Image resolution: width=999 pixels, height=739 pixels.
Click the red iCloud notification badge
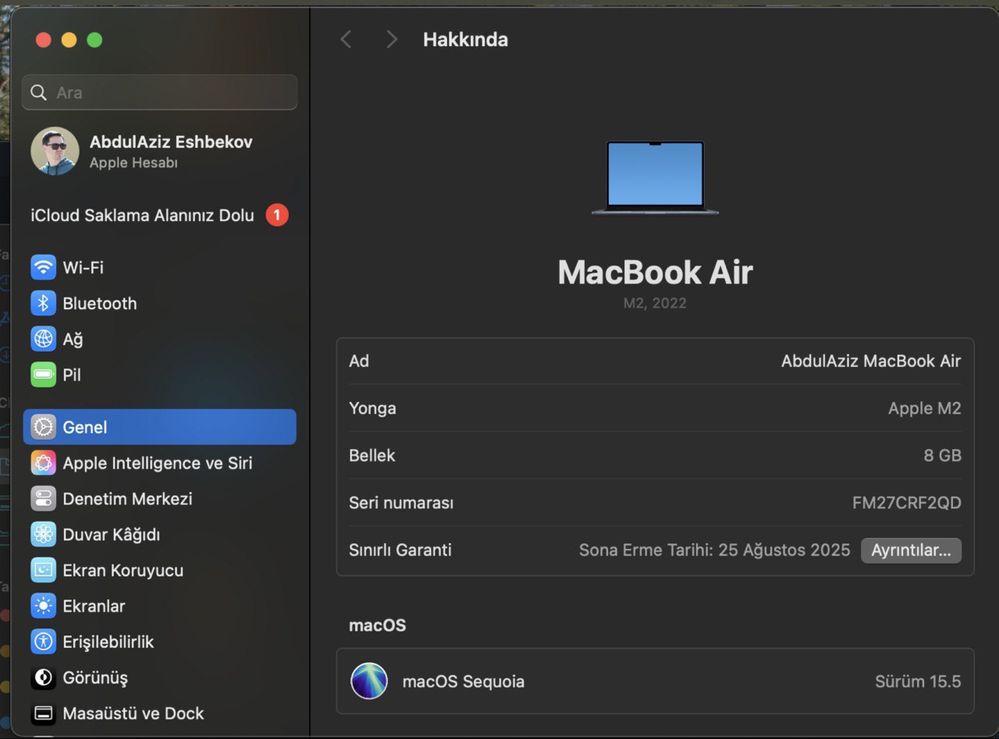tap(277, 215)
